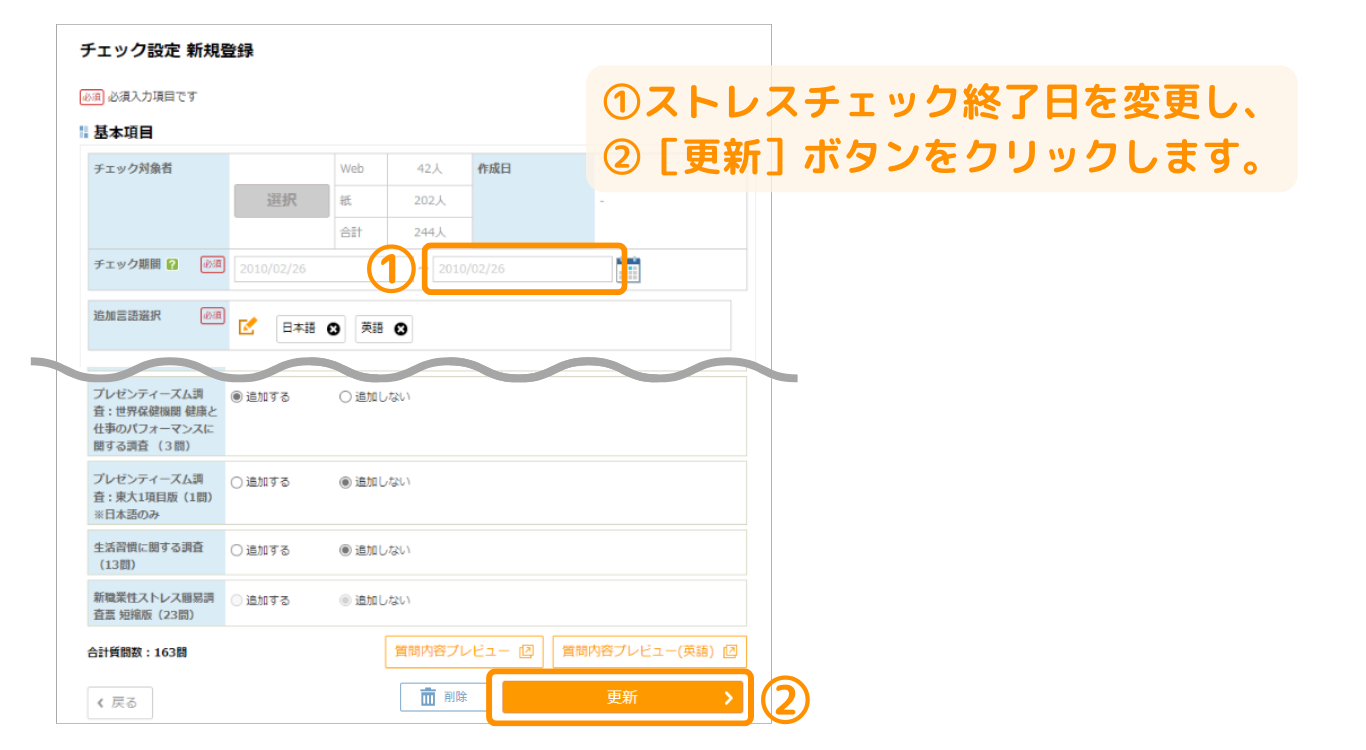Screen dimensions: 1366x750
Task: Go back with the 戻る button
Action: click(120, 703)
